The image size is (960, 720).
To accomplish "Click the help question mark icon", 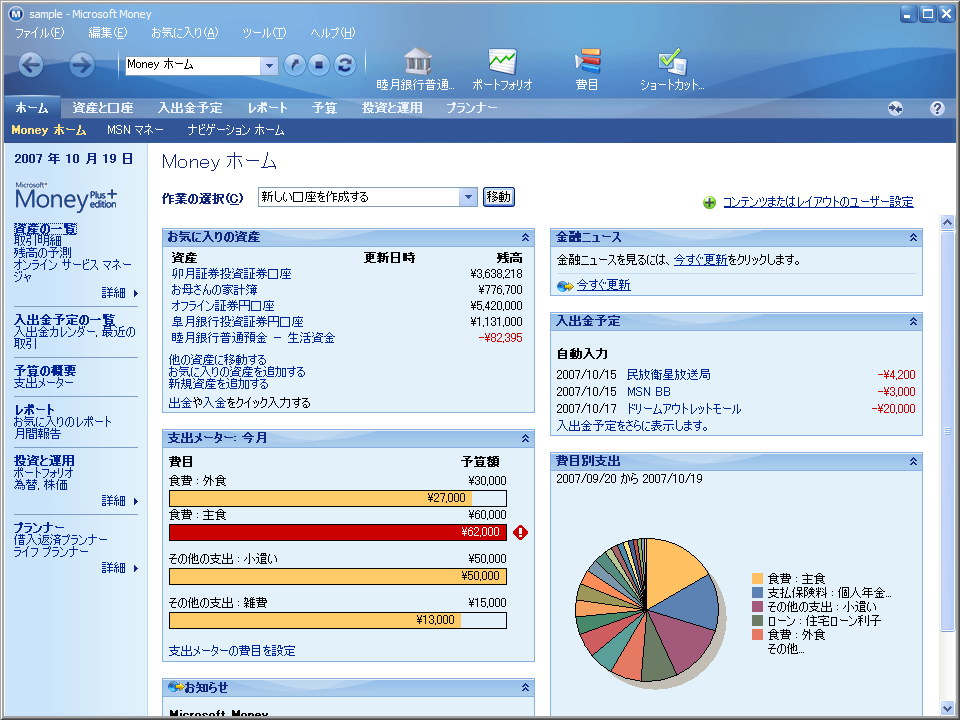I will (937, 108).
